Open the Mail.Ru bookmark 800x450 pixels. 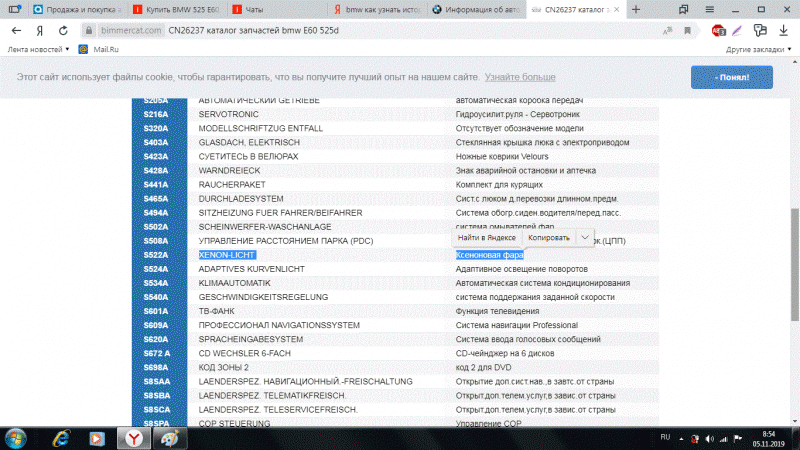[98, 49]
